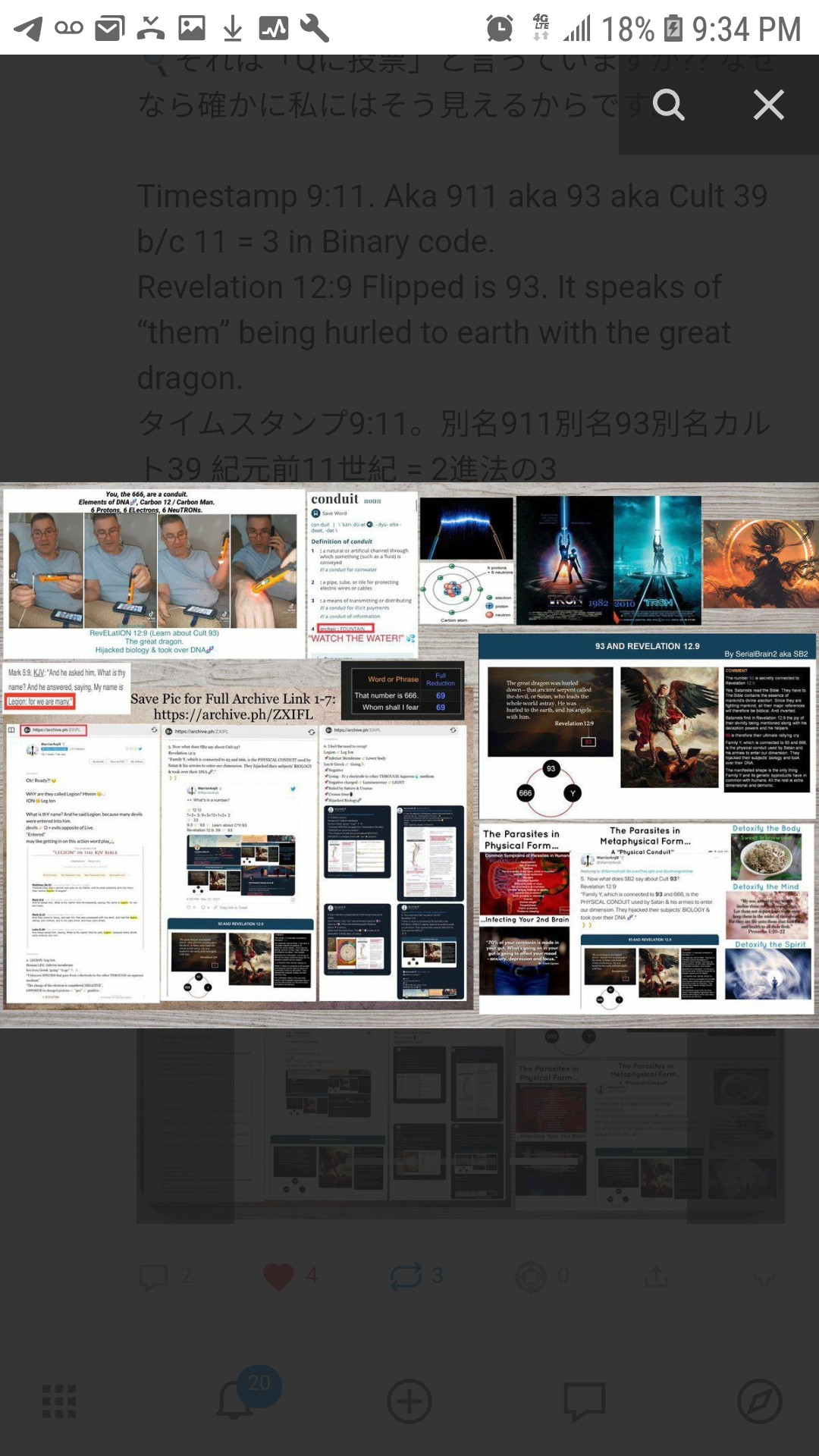This screenshot has width=819, height=1456.
Task: Open the chat messages icon in bottom bar
Action: 584,1401
